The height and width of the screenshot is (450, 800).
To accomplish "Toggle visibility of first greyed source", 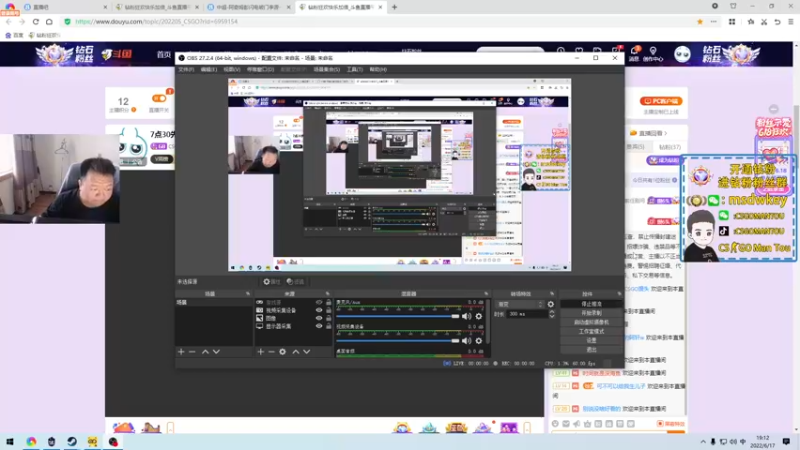I will (319, 303).
